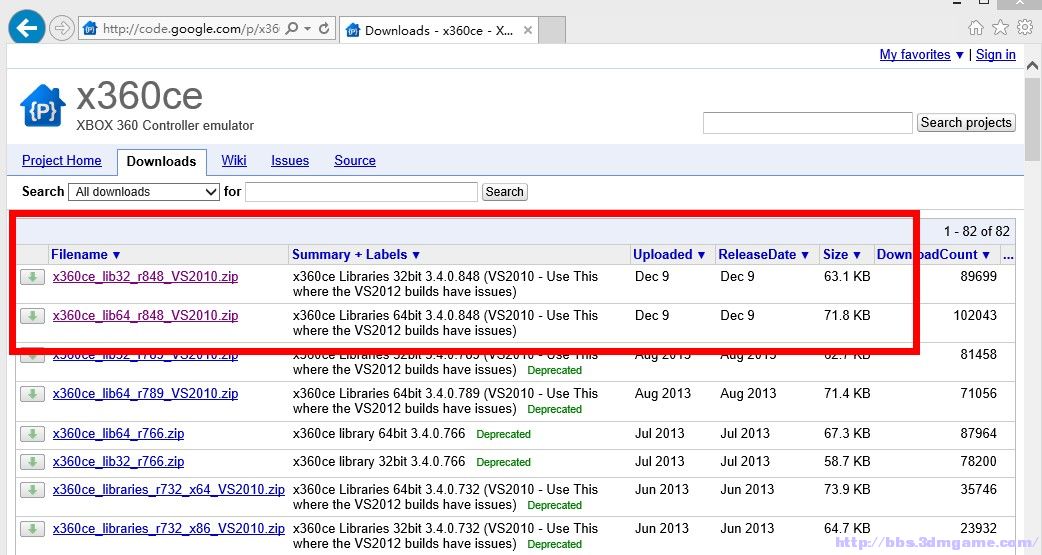Click the Favorites star icon
The image size is (1042, 555).
point(1000,27)
